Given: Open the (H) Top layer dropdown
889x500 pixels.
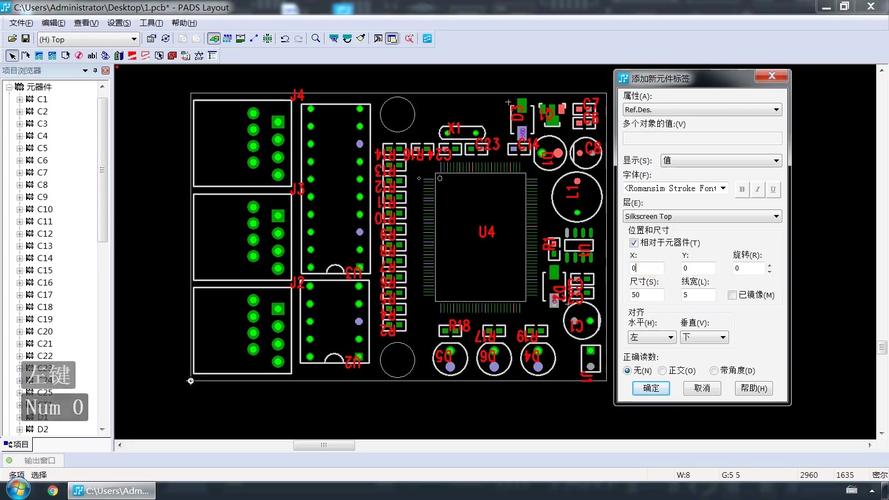Looking at the screenshot, I should click(88, 39).
